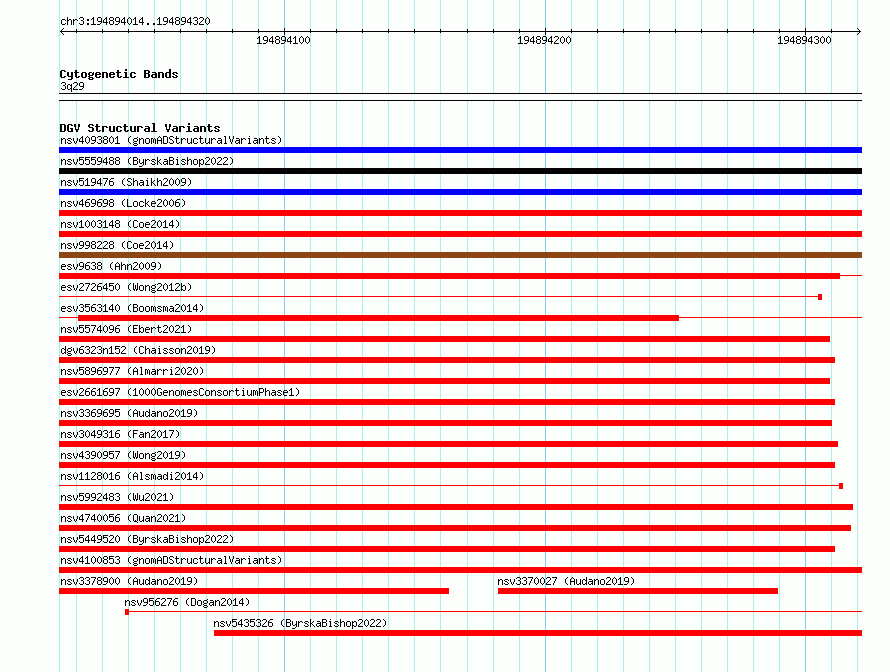The height and width of the screenshot is (672, 890).
Task: Click red bar under esv9638
Action: click(x=450, y=276)
